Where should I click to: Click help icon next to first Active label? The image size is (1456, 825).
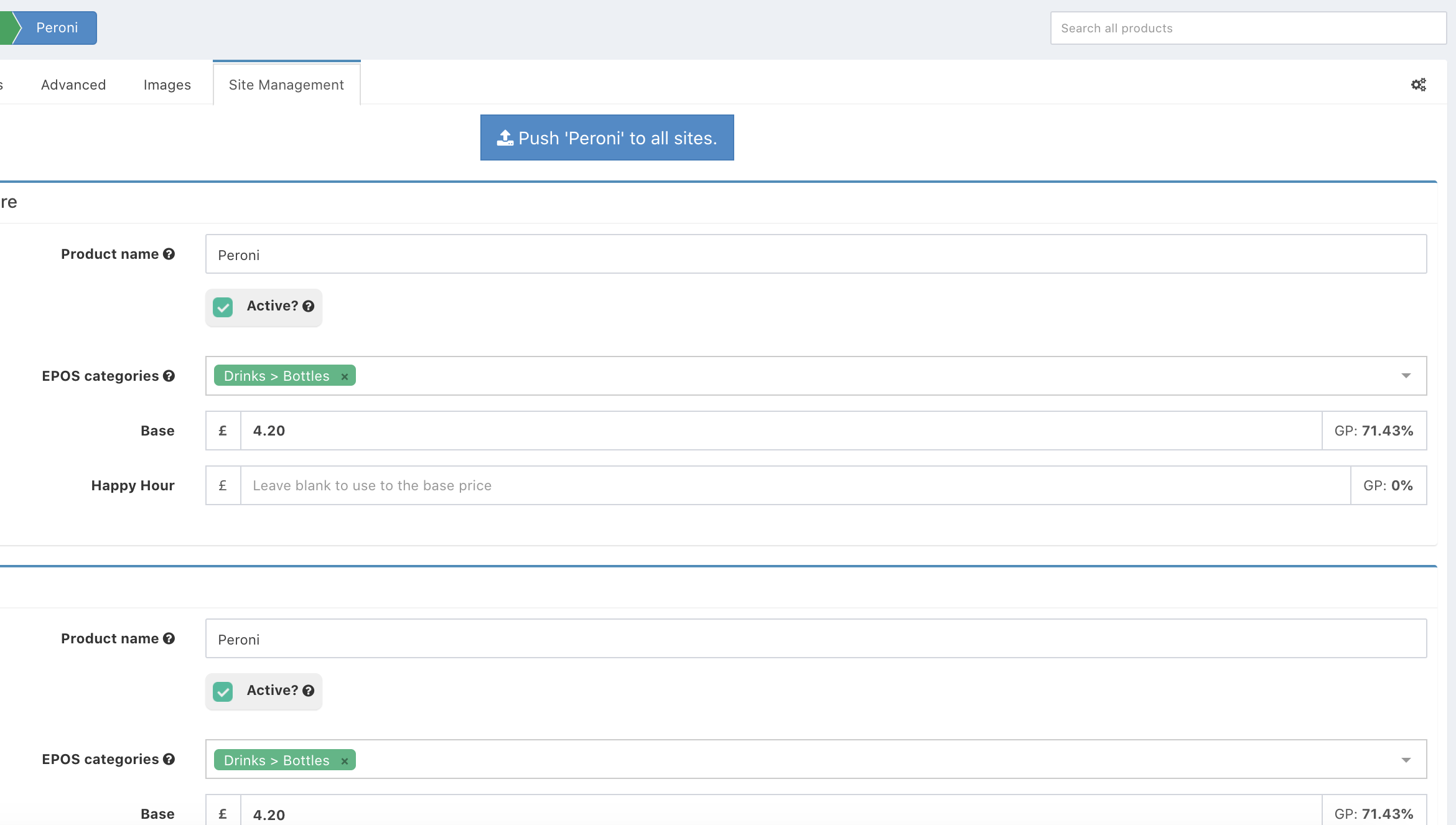[x=308, y=306]
